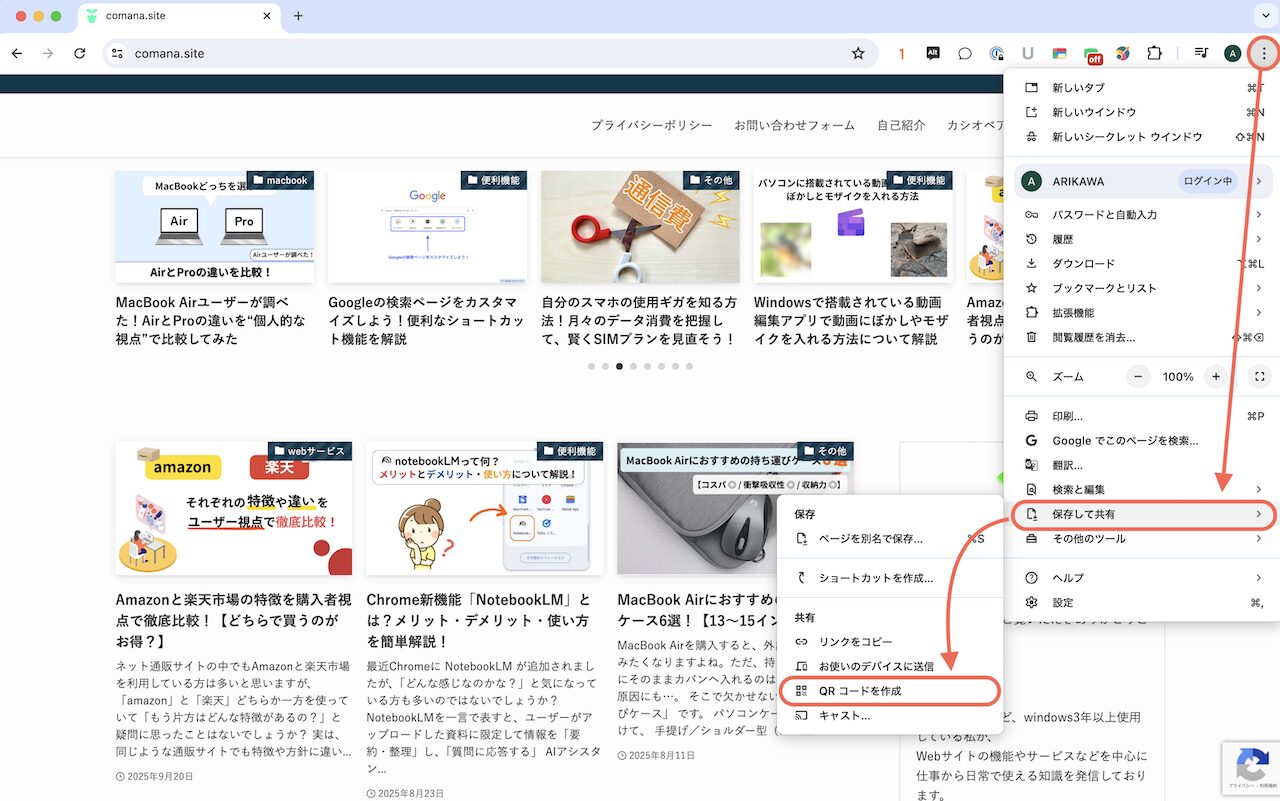This screenshot has height=801, width=1280.
Task: Open the プライバシーポリシー navigation link
Action: click(x=651, y=125)
